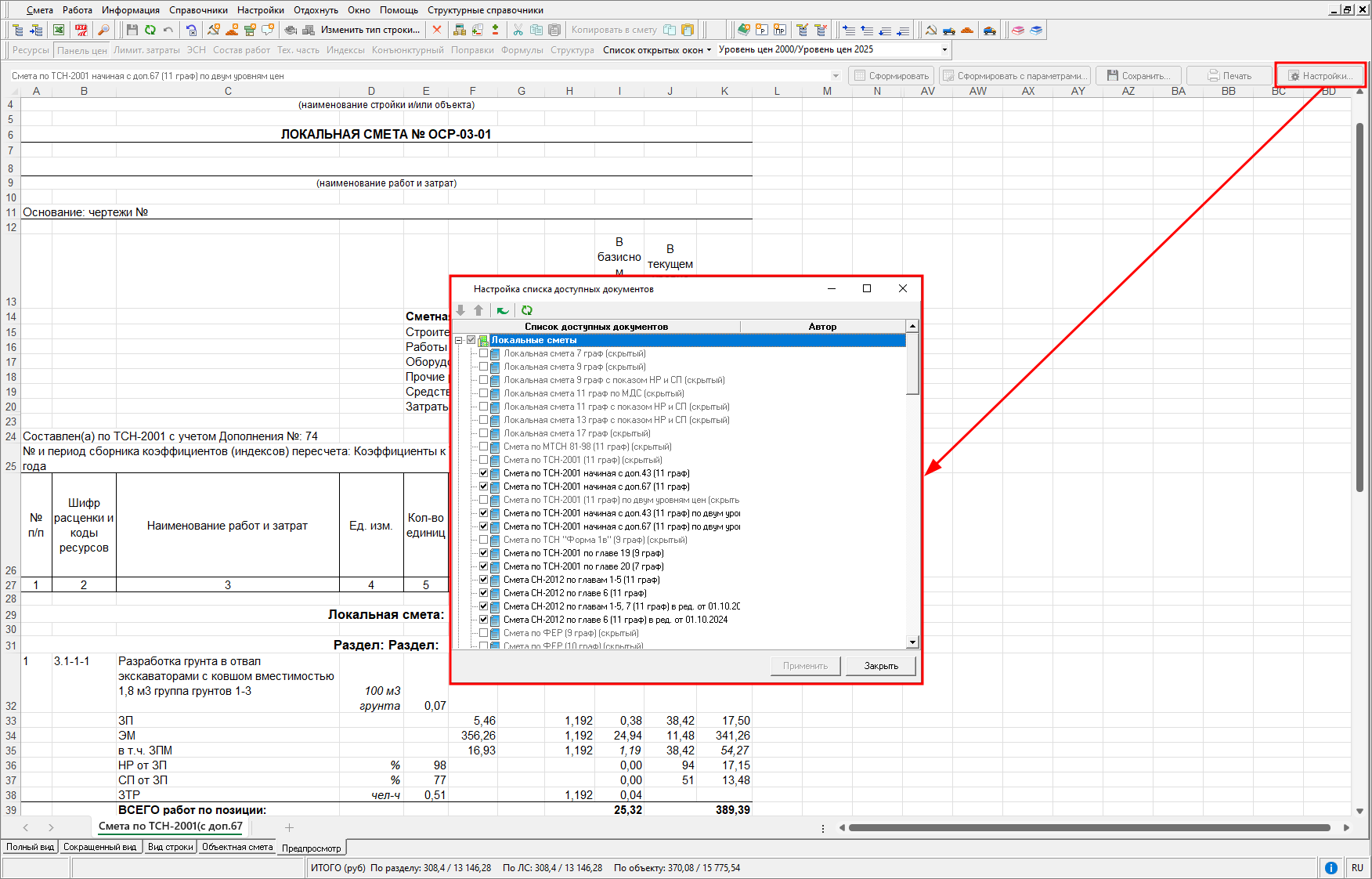The image size is (1372, 879).
Task: Click the 'Автор' column header
Action: [x=822, y=327]
